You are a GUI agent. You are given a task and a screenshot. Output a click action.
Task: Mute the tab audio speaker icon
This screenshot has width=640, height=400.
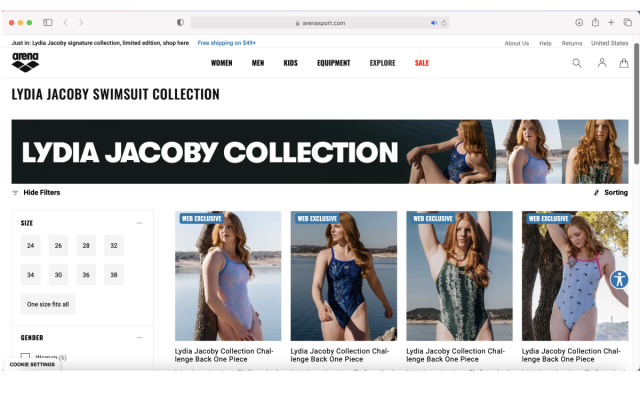(434, 23)
